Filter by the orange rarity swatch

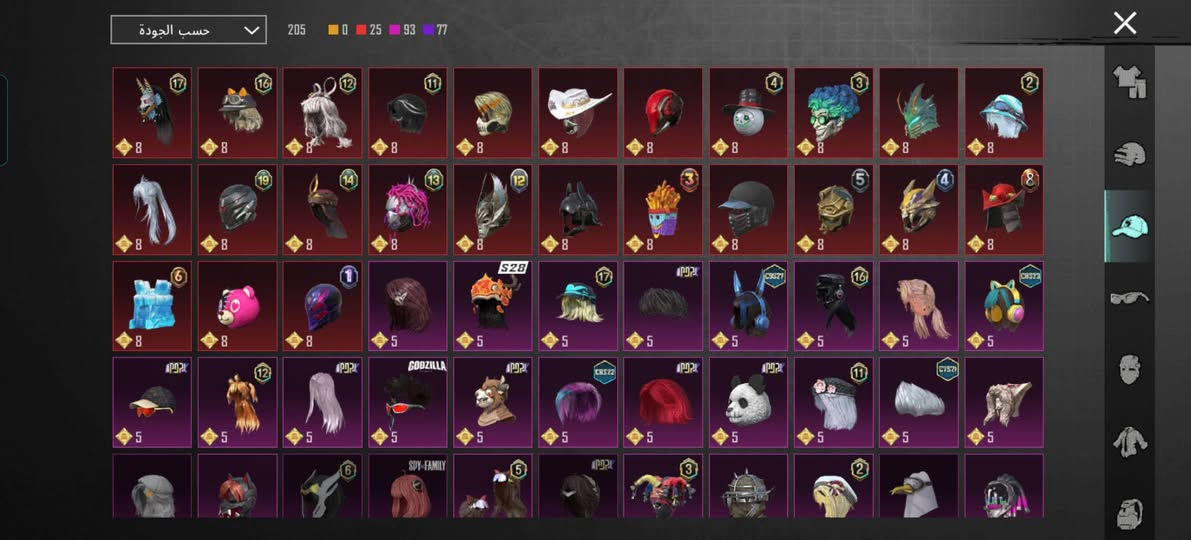pos(333,30)
